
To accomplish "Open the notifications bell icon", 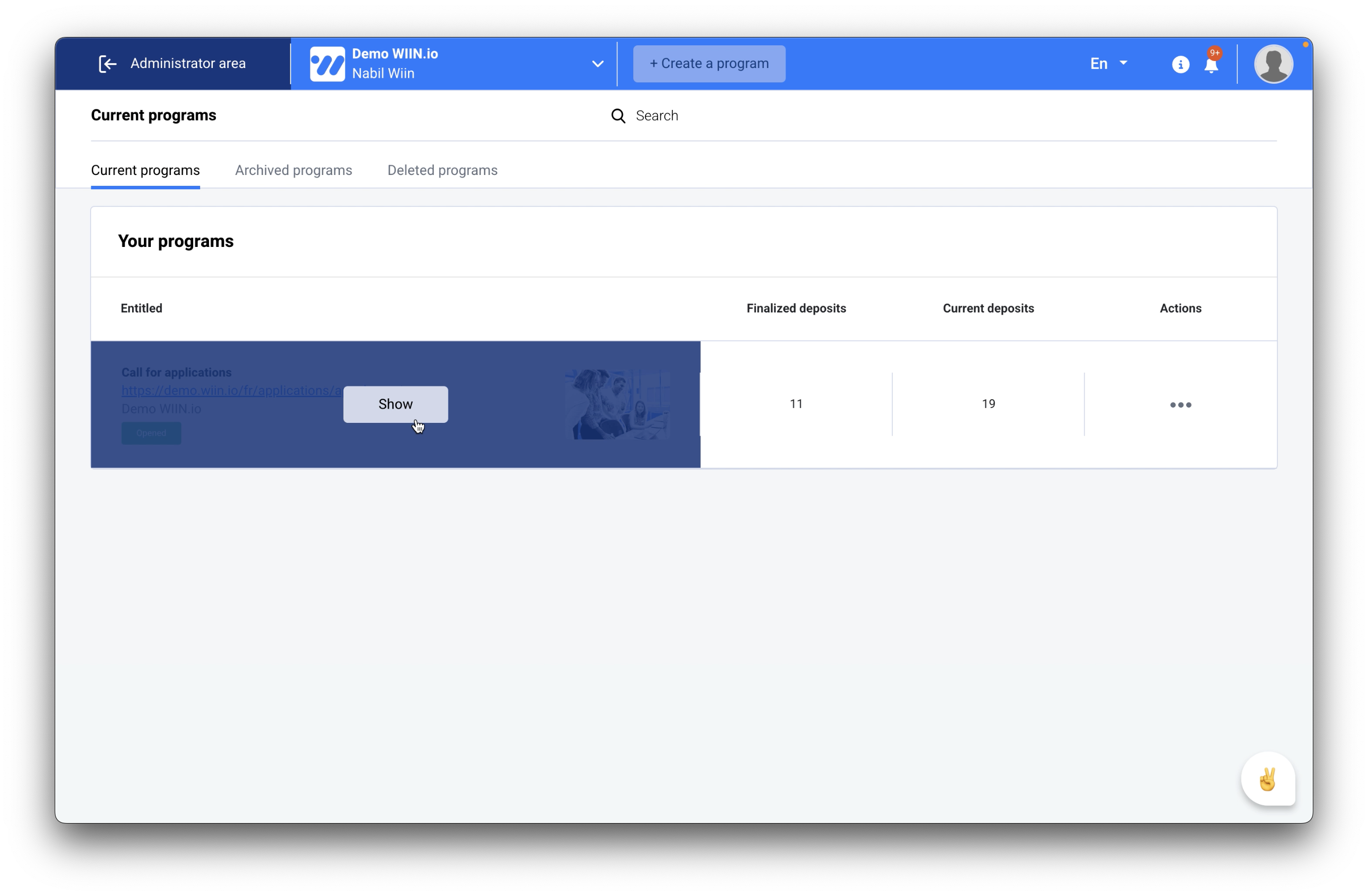I will (1211, 64).
